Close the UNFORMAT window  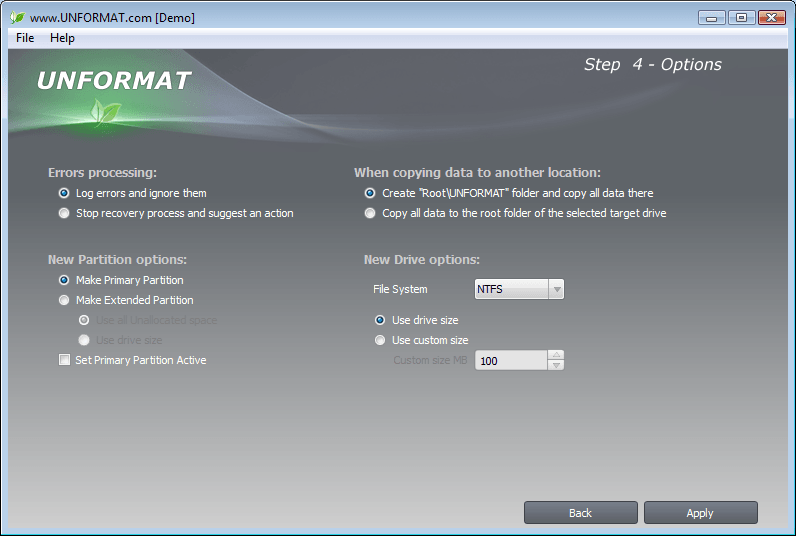(772, 18)
